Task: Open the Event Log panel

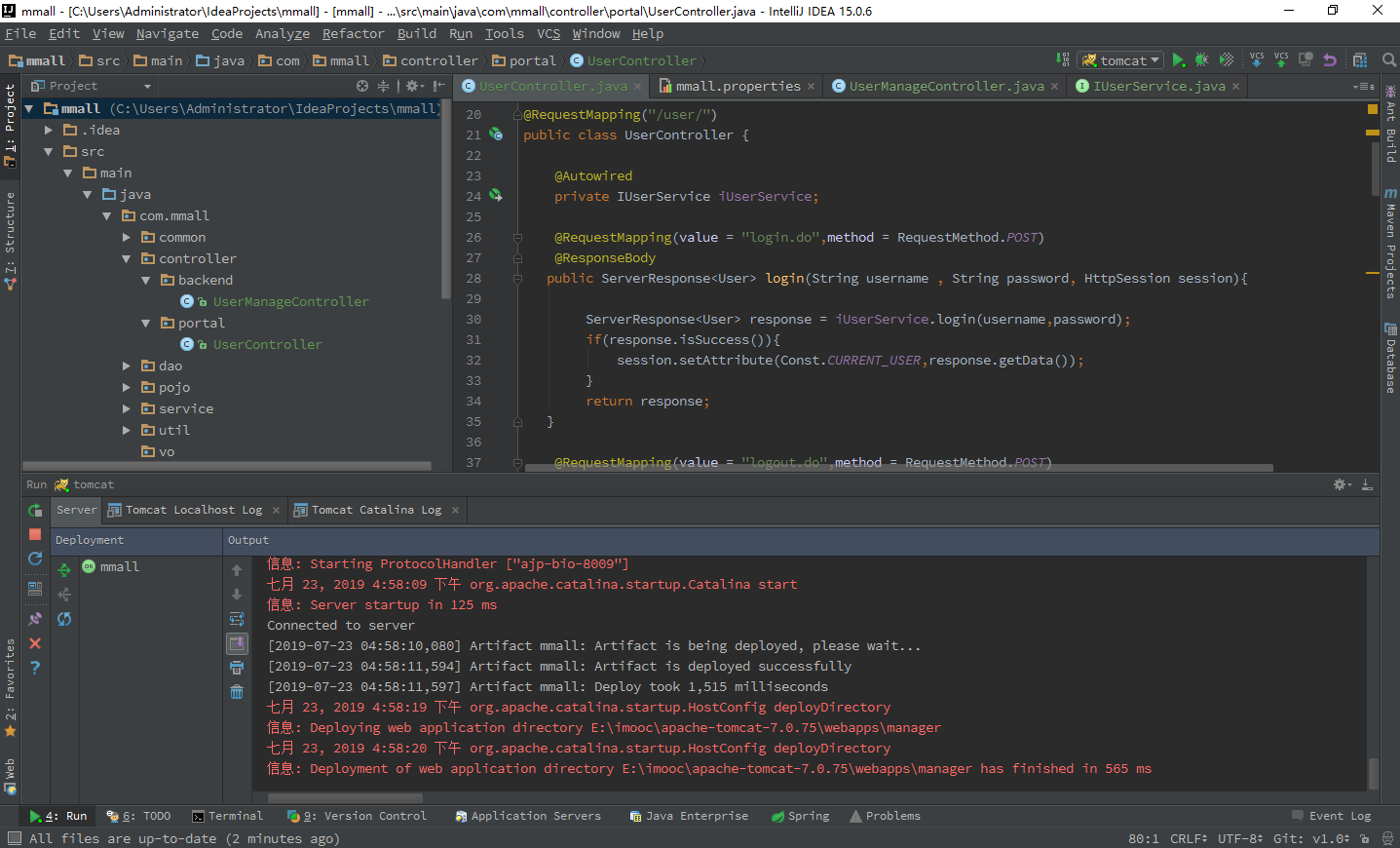Action: pyautogui.click(x=1331, y=816)
